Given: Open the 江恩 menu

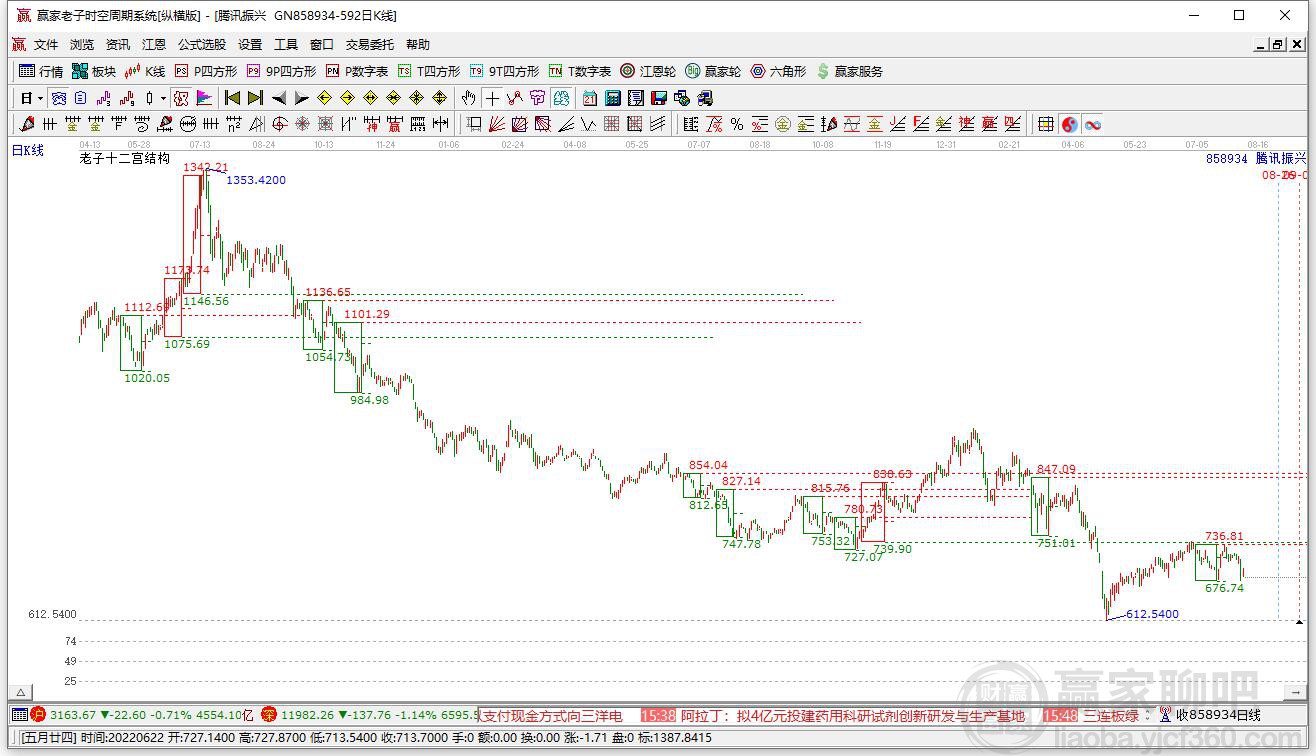Looking at the screenshot, I should click(154, 45).
